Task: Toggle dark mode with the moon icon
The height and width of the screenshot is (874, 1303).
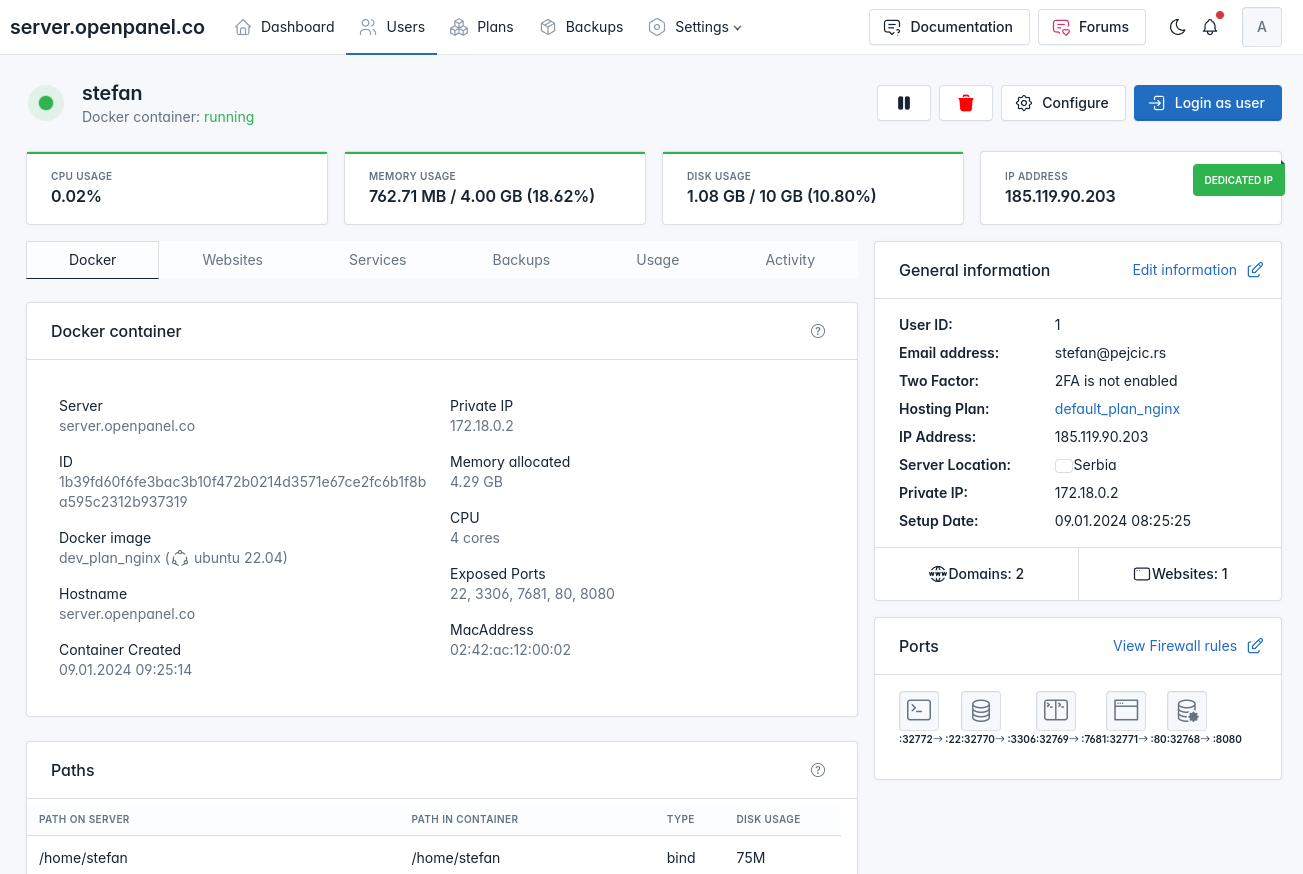Action: 1177,27
